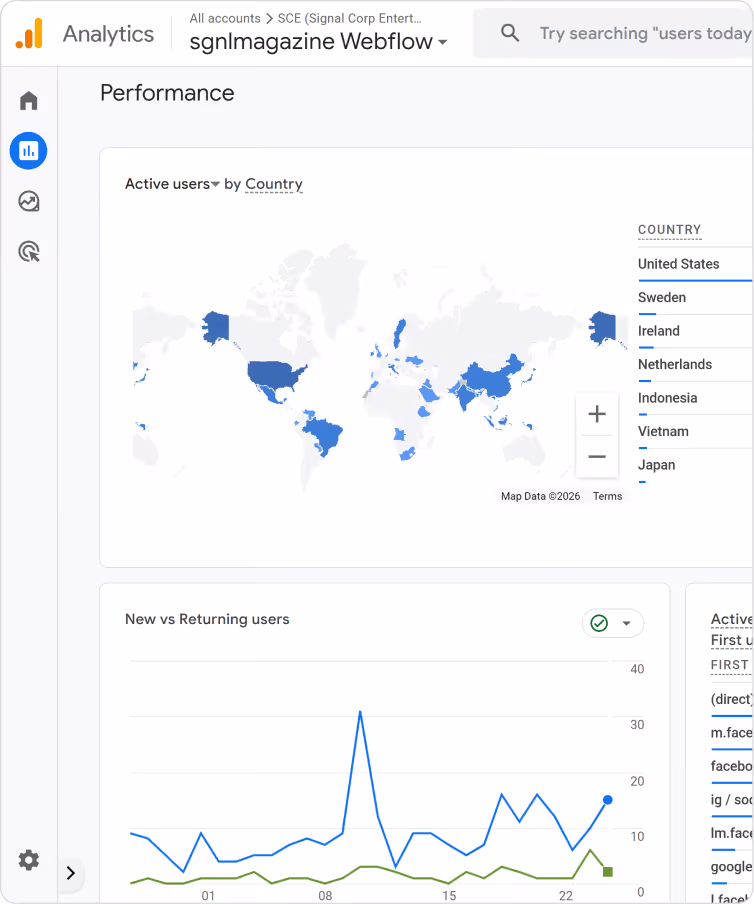
Task: Open the dropdown on New vs Returning users card
Action: (x=625, y=622)
